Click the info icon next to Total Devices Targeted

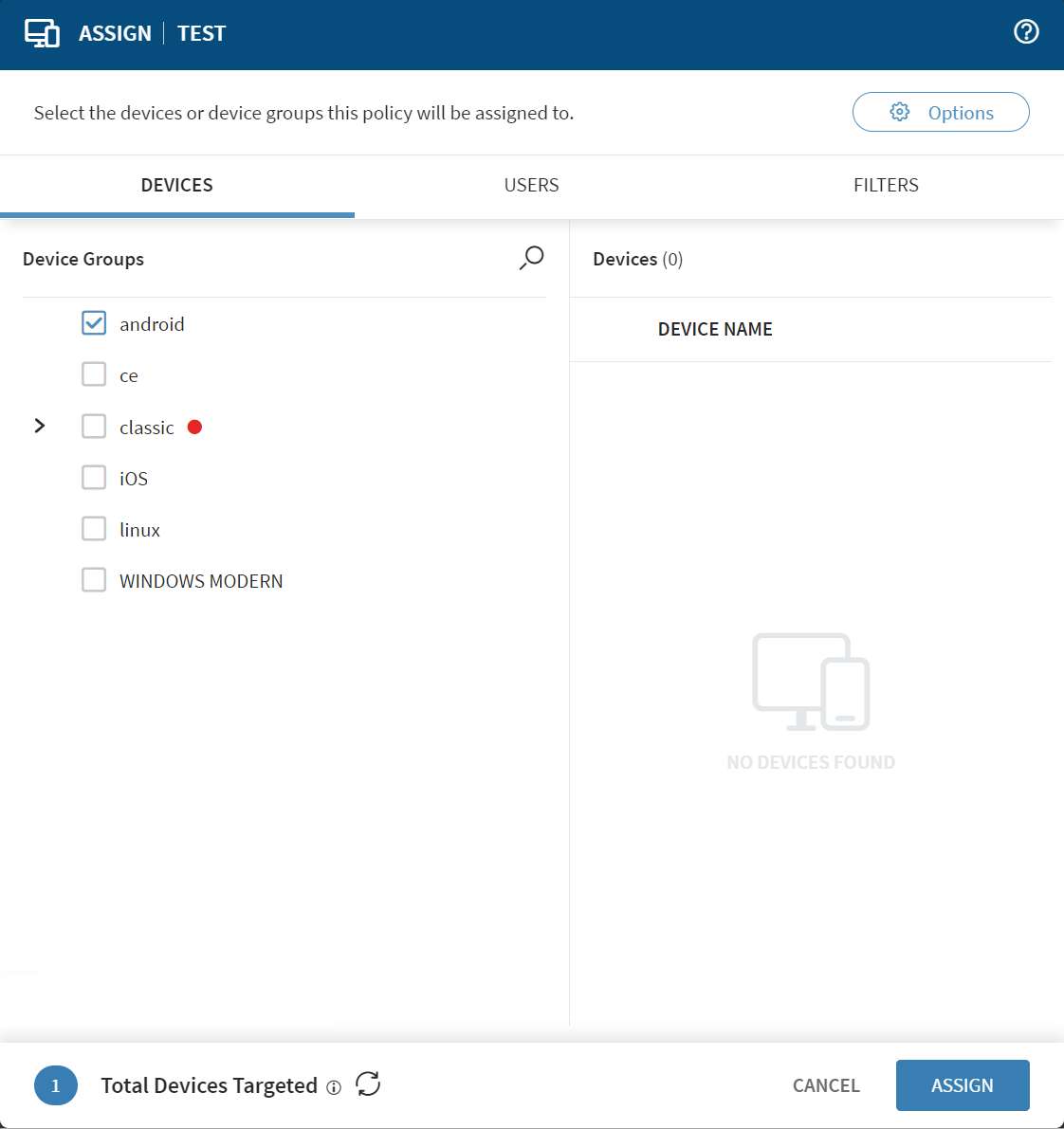click(334, 1088)
